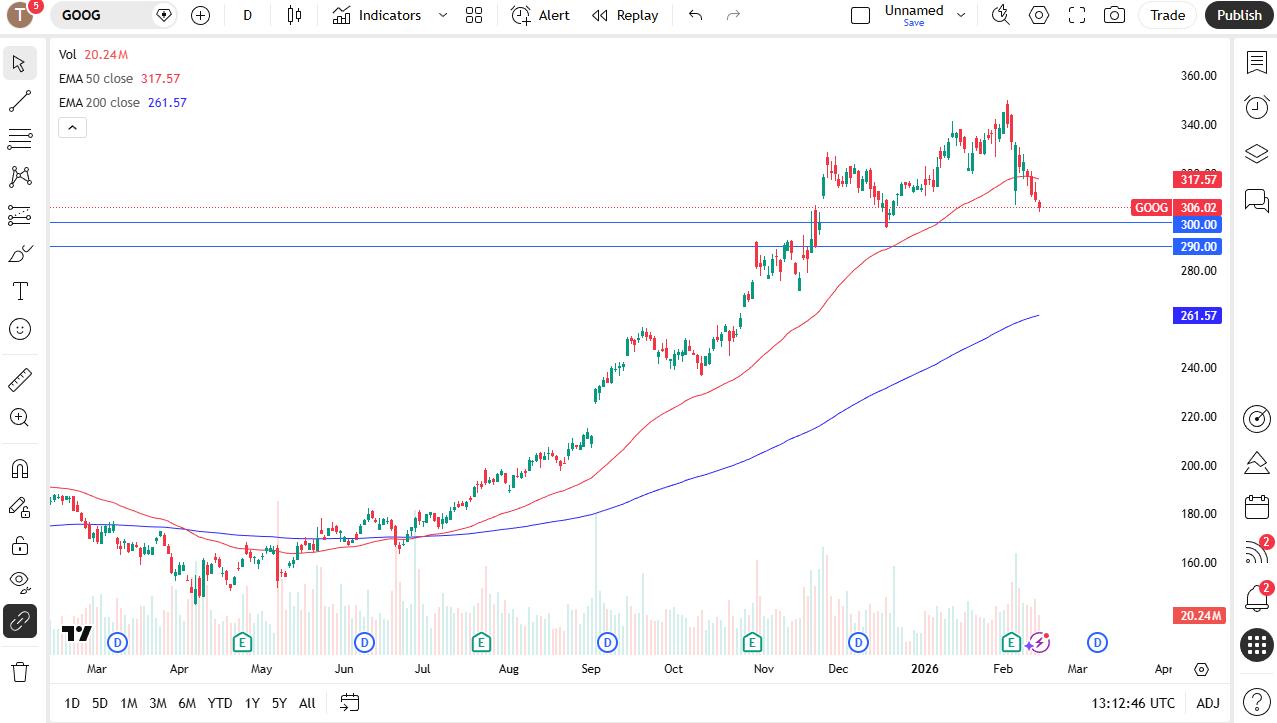The height and width of the screenshot is (723, 1277).
Task: Undo the last action
Action: [696, 15]
